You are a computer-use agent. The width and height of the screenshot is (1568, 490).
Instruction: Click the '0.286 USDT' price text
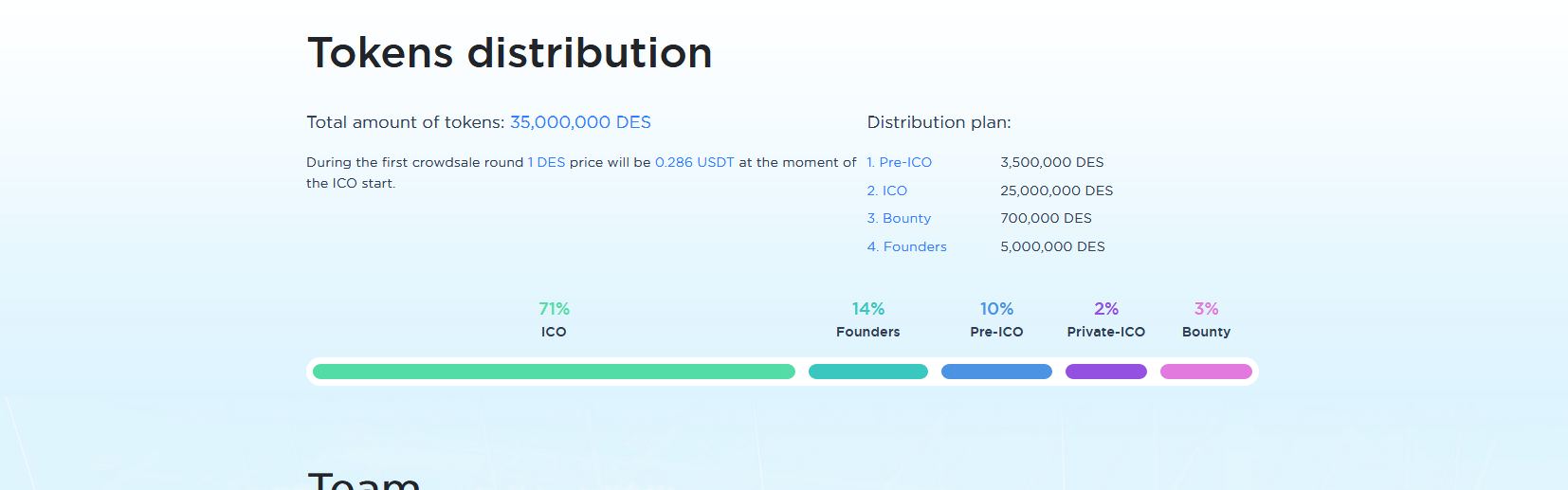pos(695,162)
